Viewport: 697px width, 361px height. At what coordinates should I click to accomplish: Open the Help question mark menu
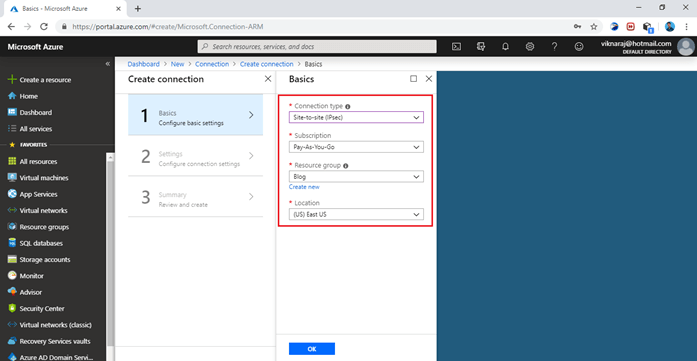click(x=554, y=46)
